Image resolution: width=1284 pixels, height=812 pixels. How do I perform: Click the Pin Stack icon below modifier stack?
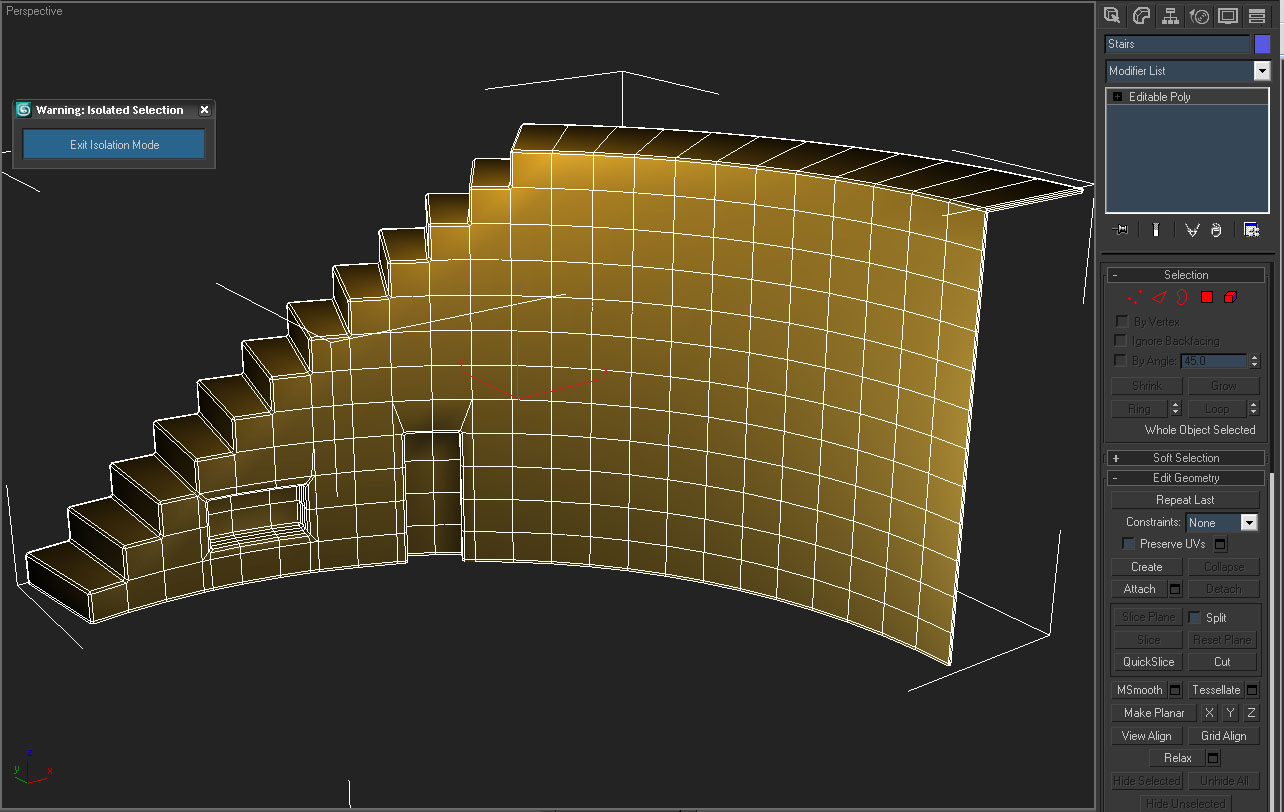tap(1119, 229)
